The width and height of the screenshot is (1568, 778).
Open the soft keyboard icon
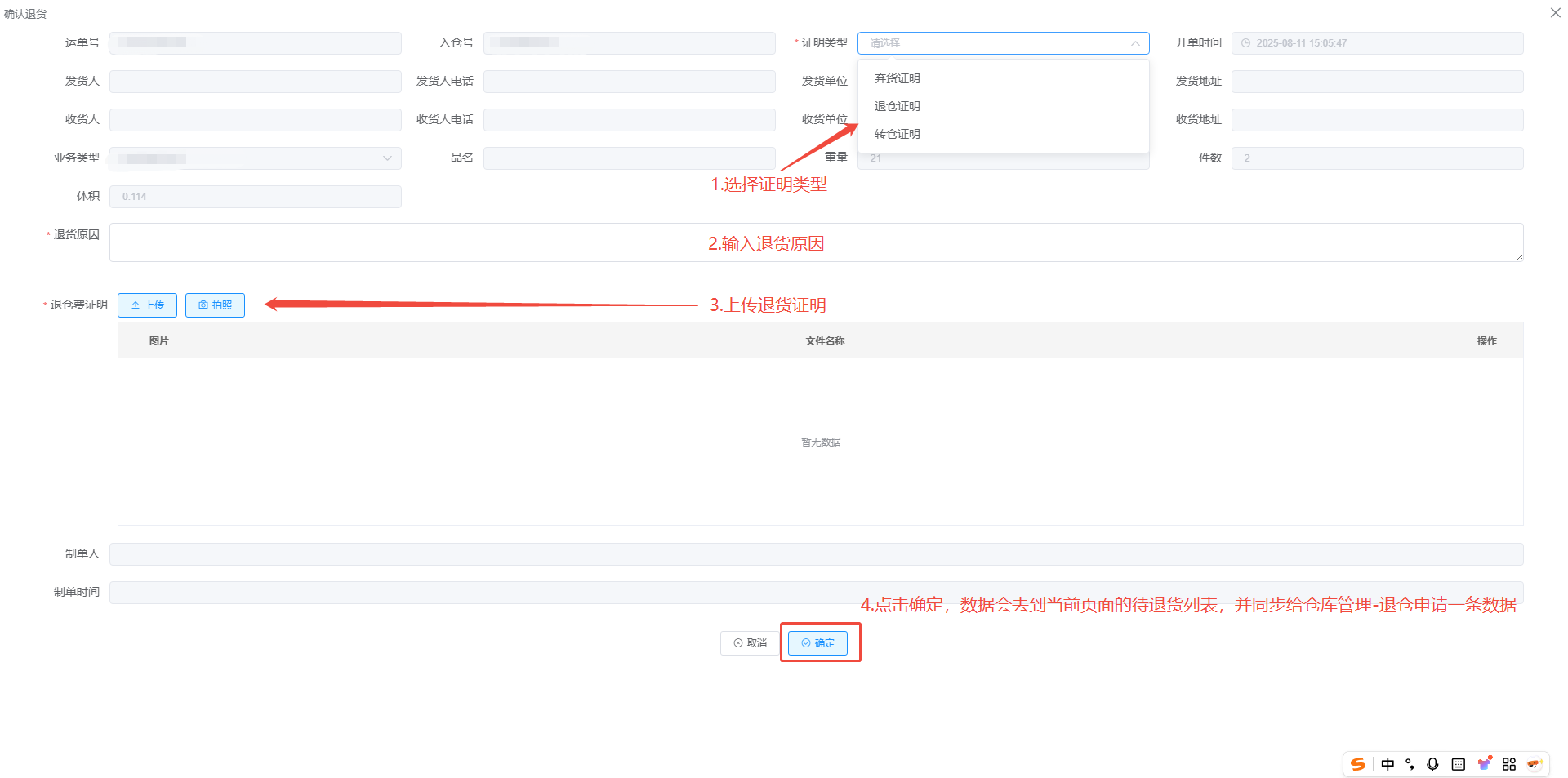tap(1458, 764)
